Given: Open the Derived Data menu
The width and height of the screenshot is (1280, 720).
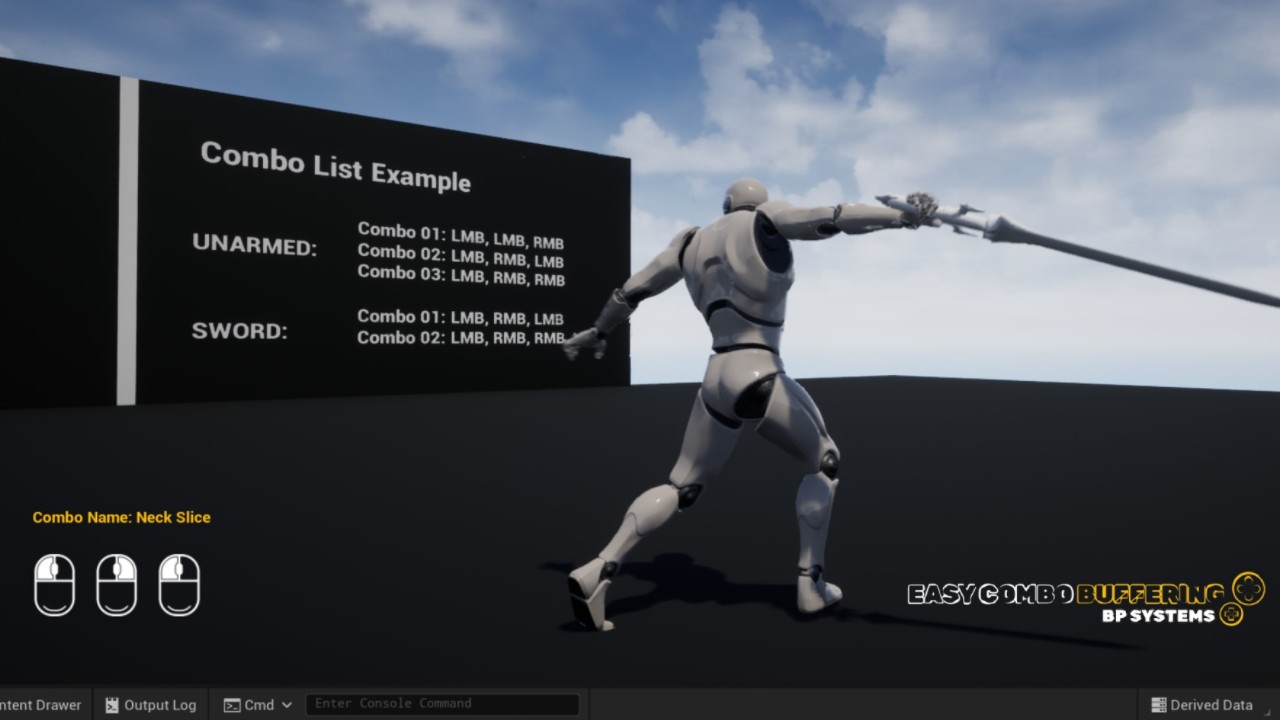Looking at the screenshot, I should point(1202,705).
